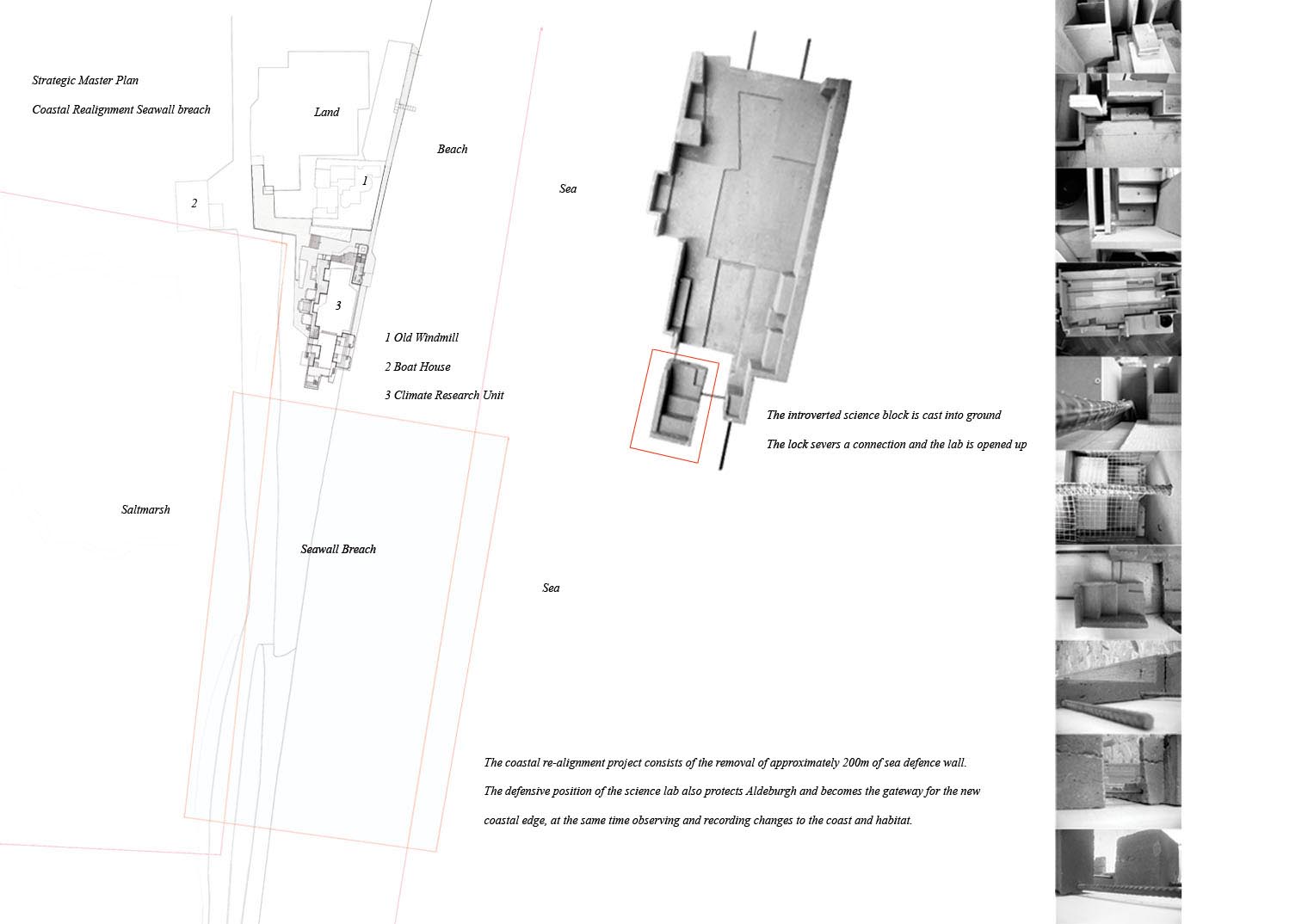
Task: Select the 'Saltmarsh' label
Action: point(145,510)
